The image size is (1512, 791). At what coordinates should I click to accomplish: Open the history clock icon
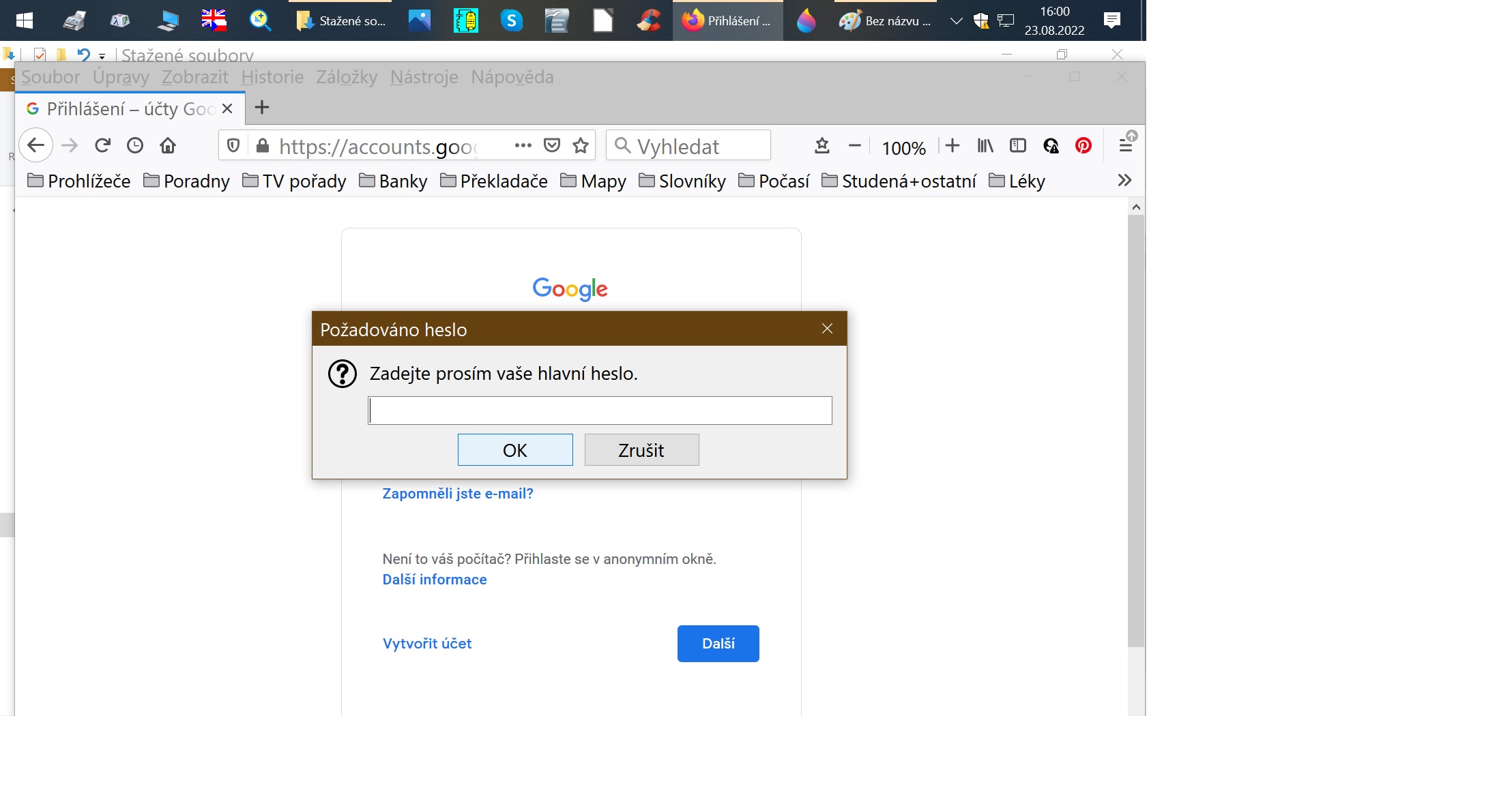point(135,145)
